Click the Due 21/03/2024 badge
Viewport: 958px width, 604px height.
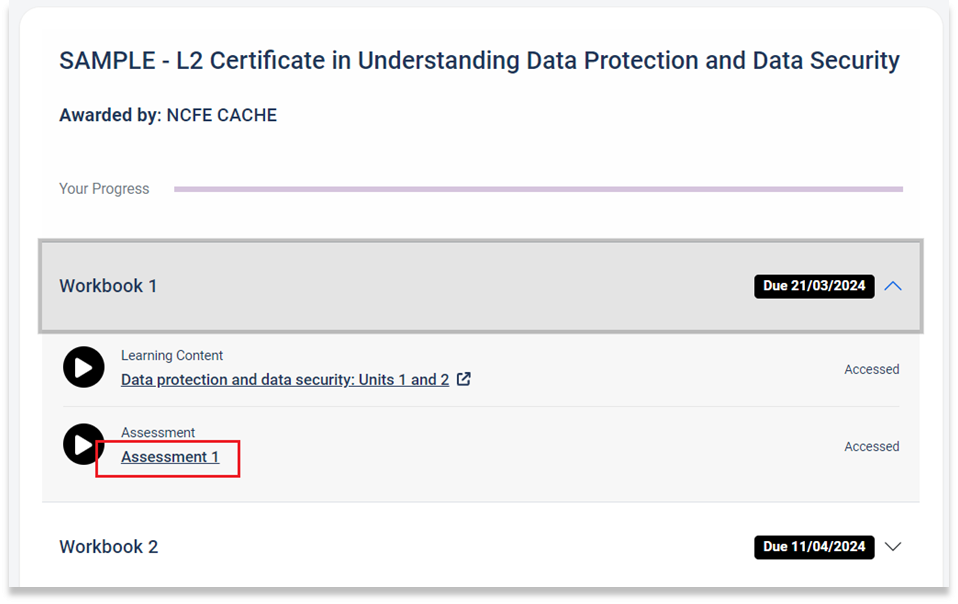pyautogui.click(x=814, y=286)
